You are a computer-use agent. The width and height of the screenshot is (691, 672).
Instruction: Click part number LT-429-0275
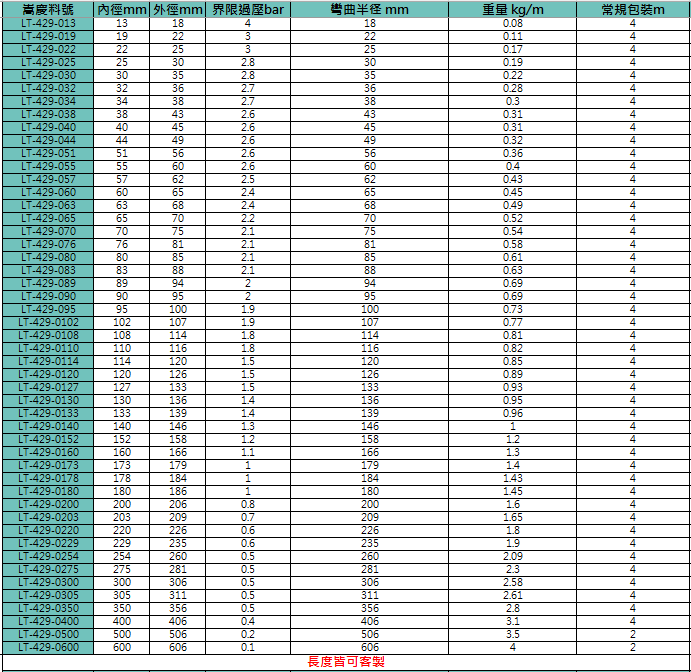(x=48, y=569)
